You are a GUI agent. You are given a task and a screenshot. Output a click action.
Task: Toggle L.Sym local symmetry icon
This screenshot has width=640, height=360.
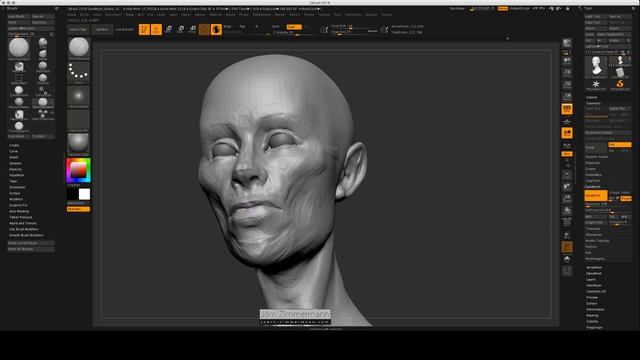pos(567,145)
